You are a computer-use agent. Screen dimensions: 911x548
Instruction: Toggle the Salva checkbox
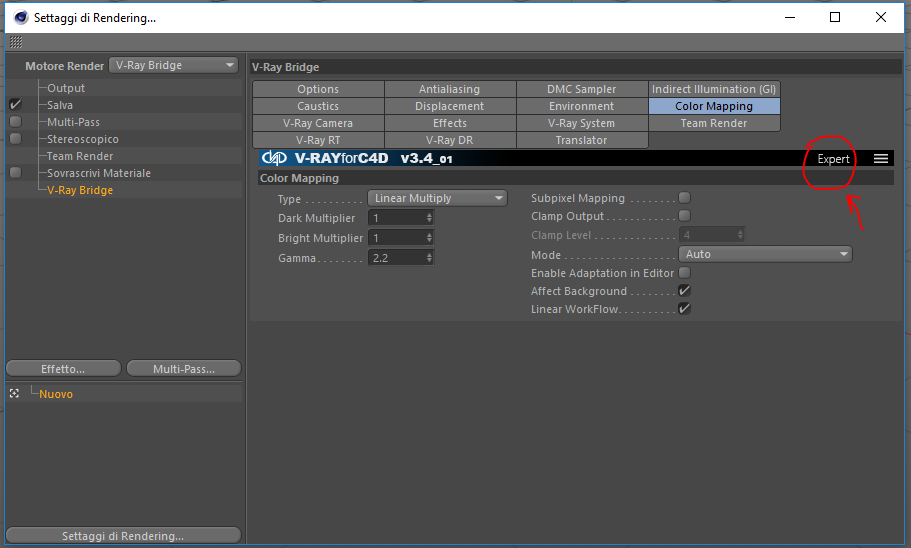pos(16,105)
